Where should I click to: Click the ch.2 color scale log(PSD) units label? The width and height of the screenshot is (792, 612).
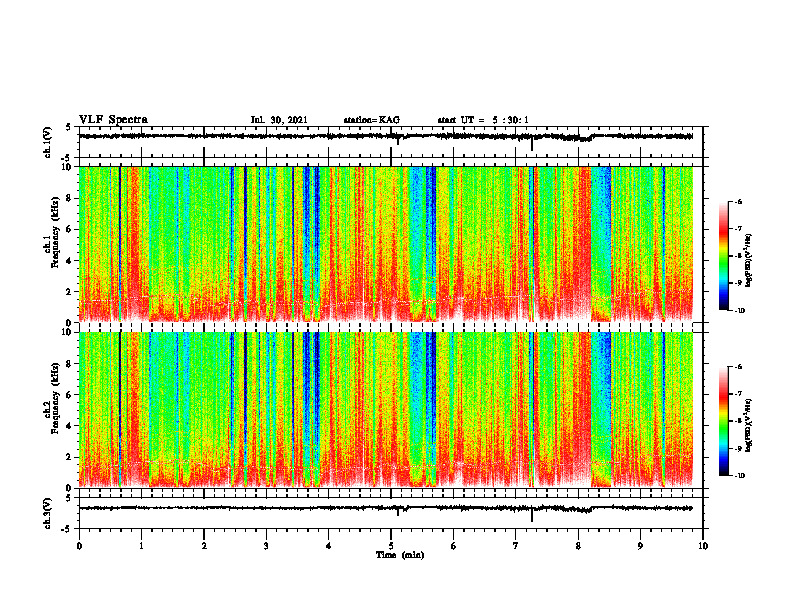(x=749, y=425)
